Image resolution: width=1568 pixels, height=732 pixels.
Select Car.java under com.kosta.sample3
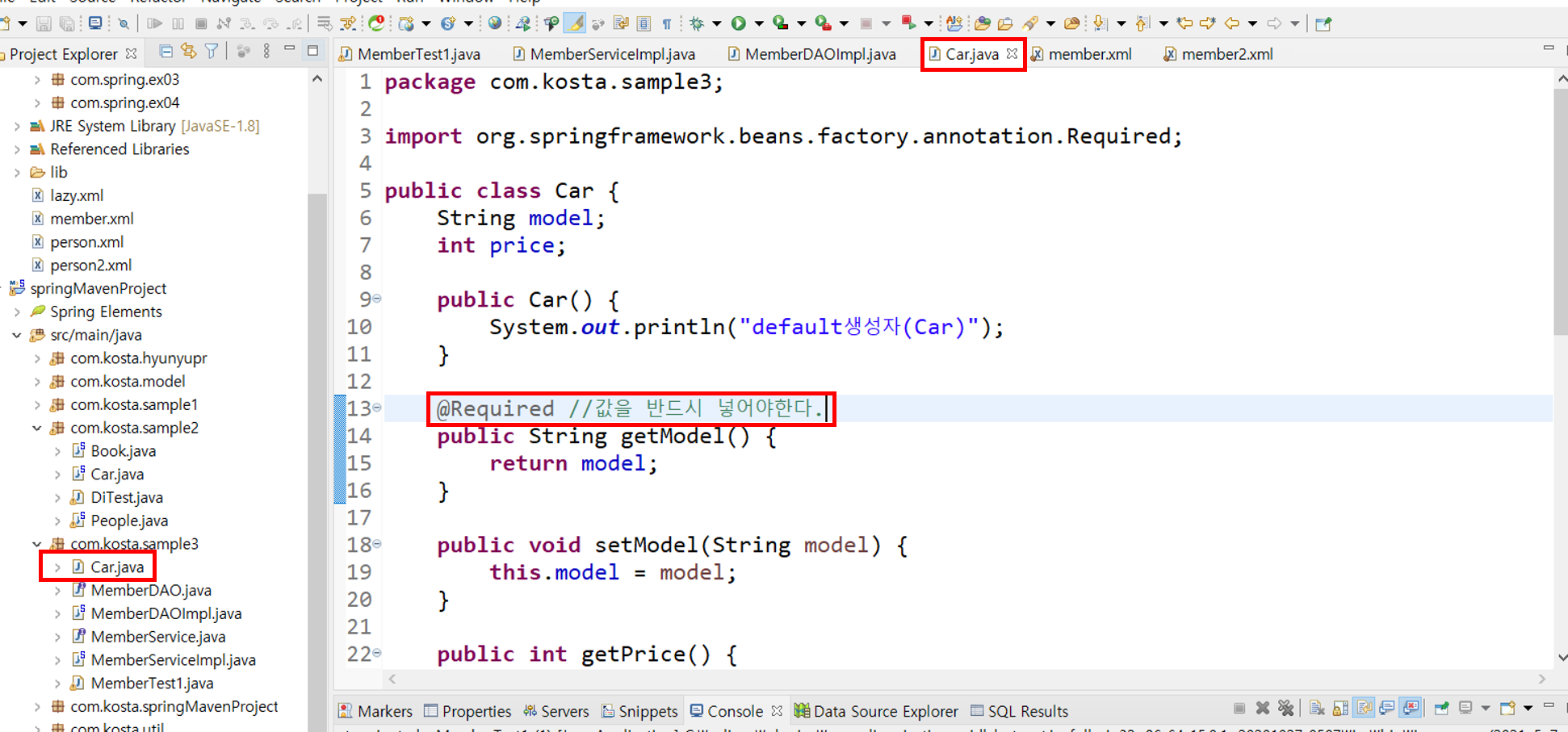pyautogui.click(x=117, y=567)
